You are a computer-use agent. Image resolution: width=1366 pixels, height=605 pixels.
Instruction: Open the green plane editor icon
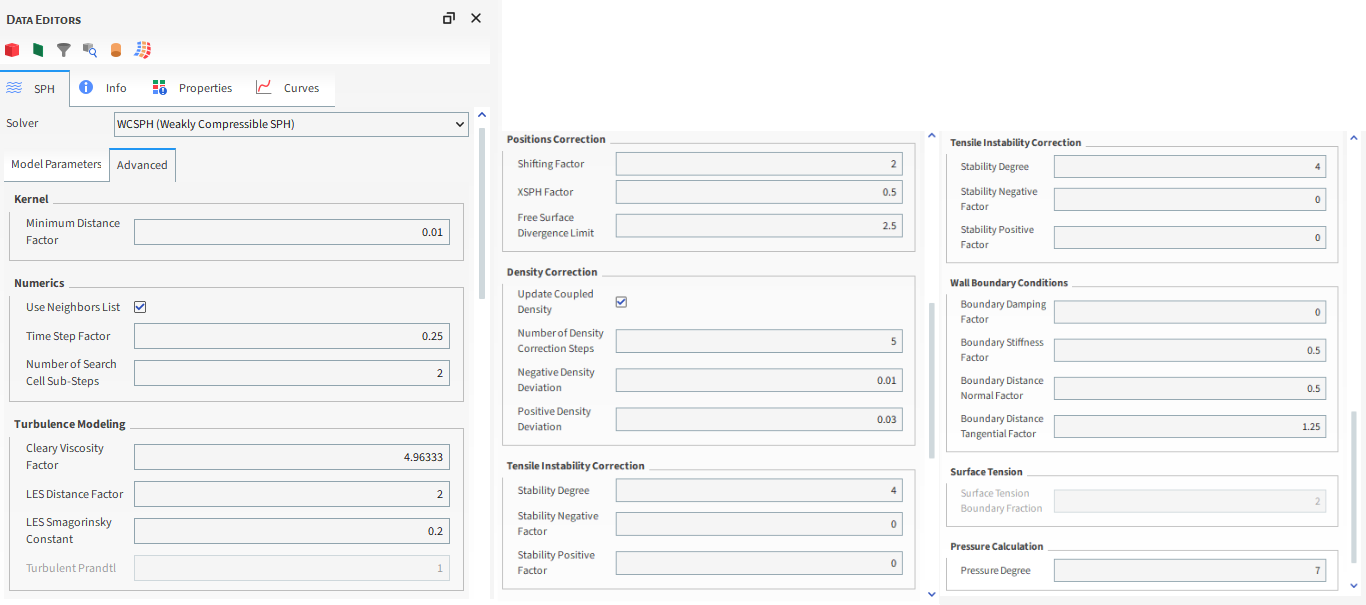(38, 49)
